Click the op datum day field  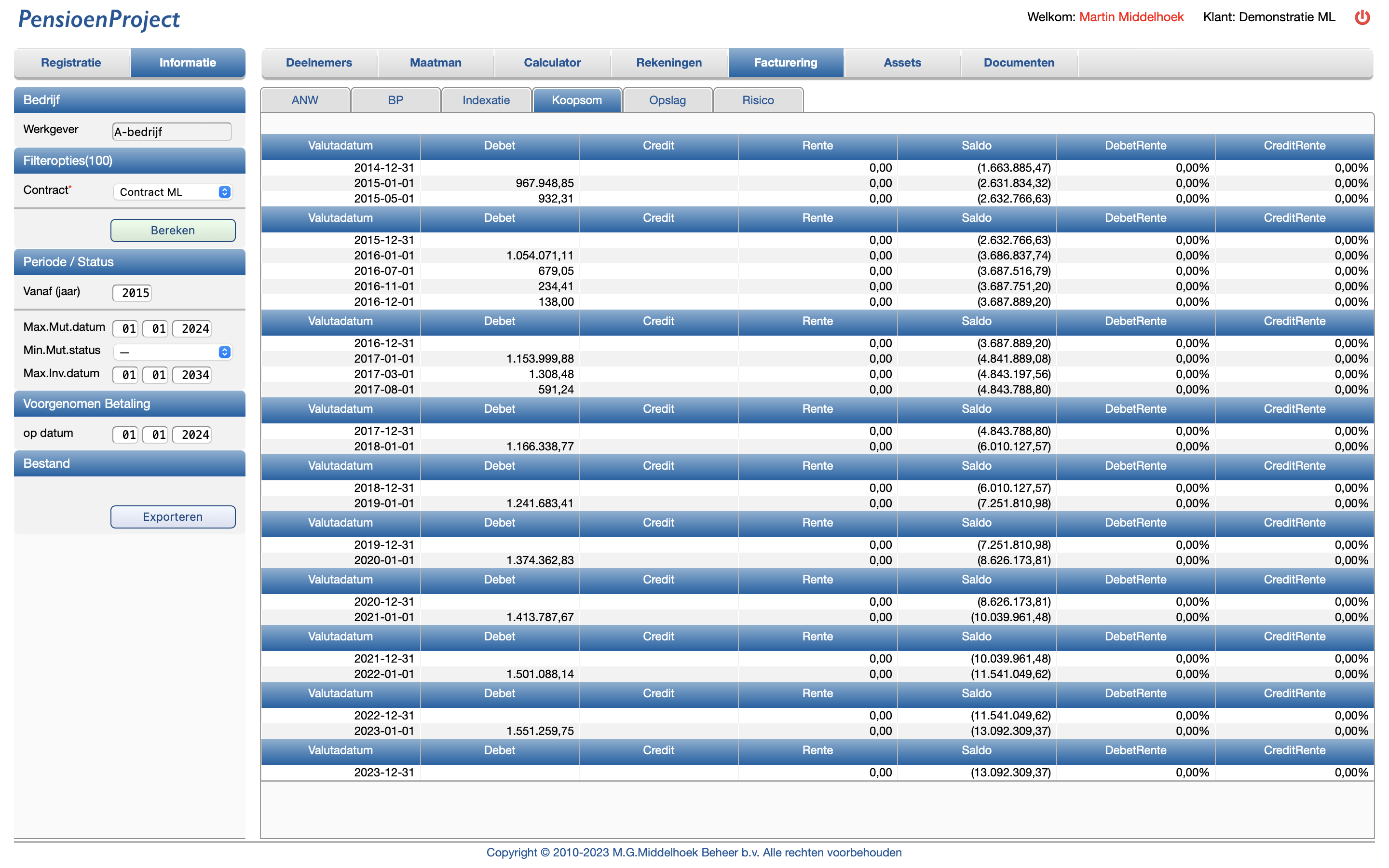click(126, 434)
